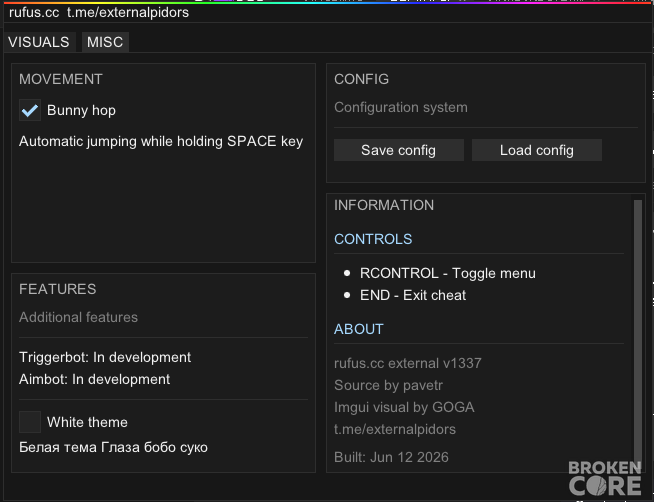
Task: Click the 'Built: Jun 12 2026' text
Action: (391, 457)
